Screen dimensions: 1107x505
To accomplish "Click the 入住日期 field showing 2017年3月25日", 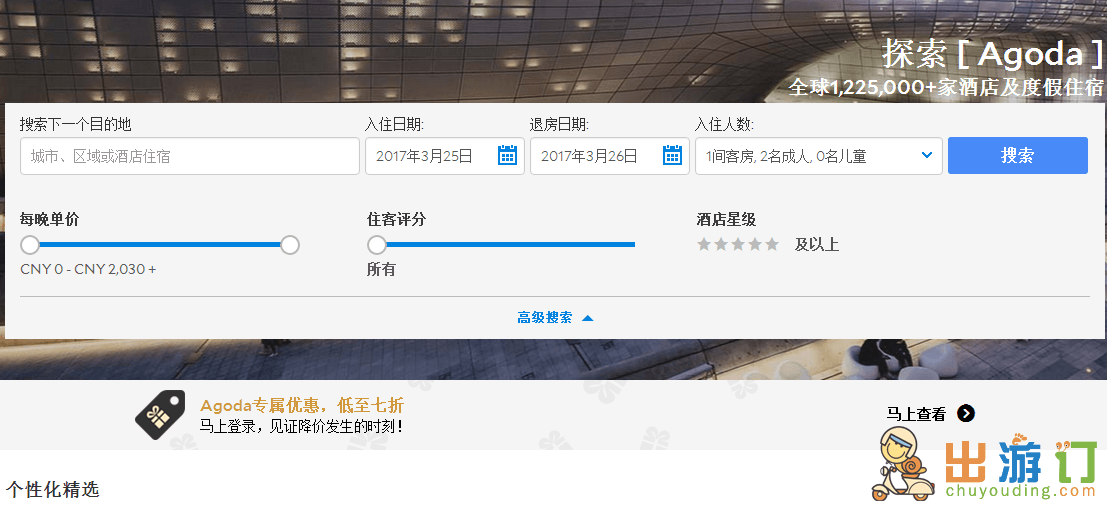I will pyautogui.click(x=445, y=156).
